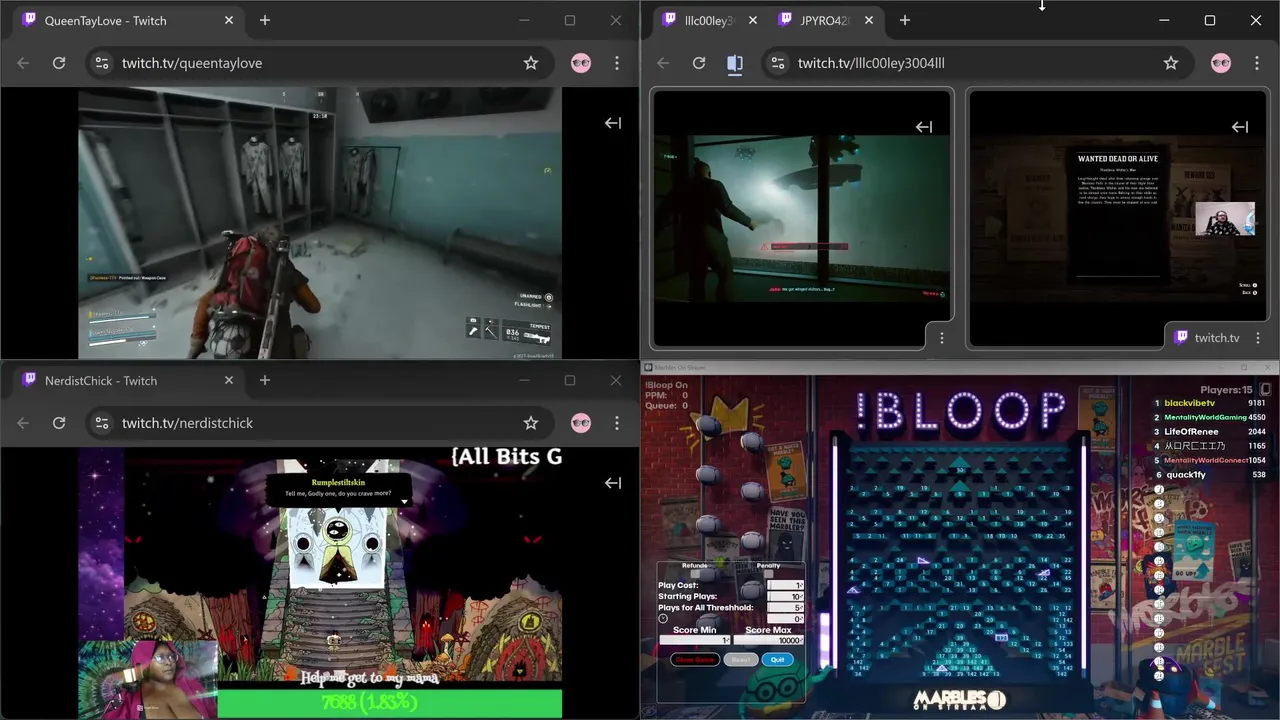Open a new tab in NerdistChick window
This screenshot has height=720, width=1280.
point(265,380)
